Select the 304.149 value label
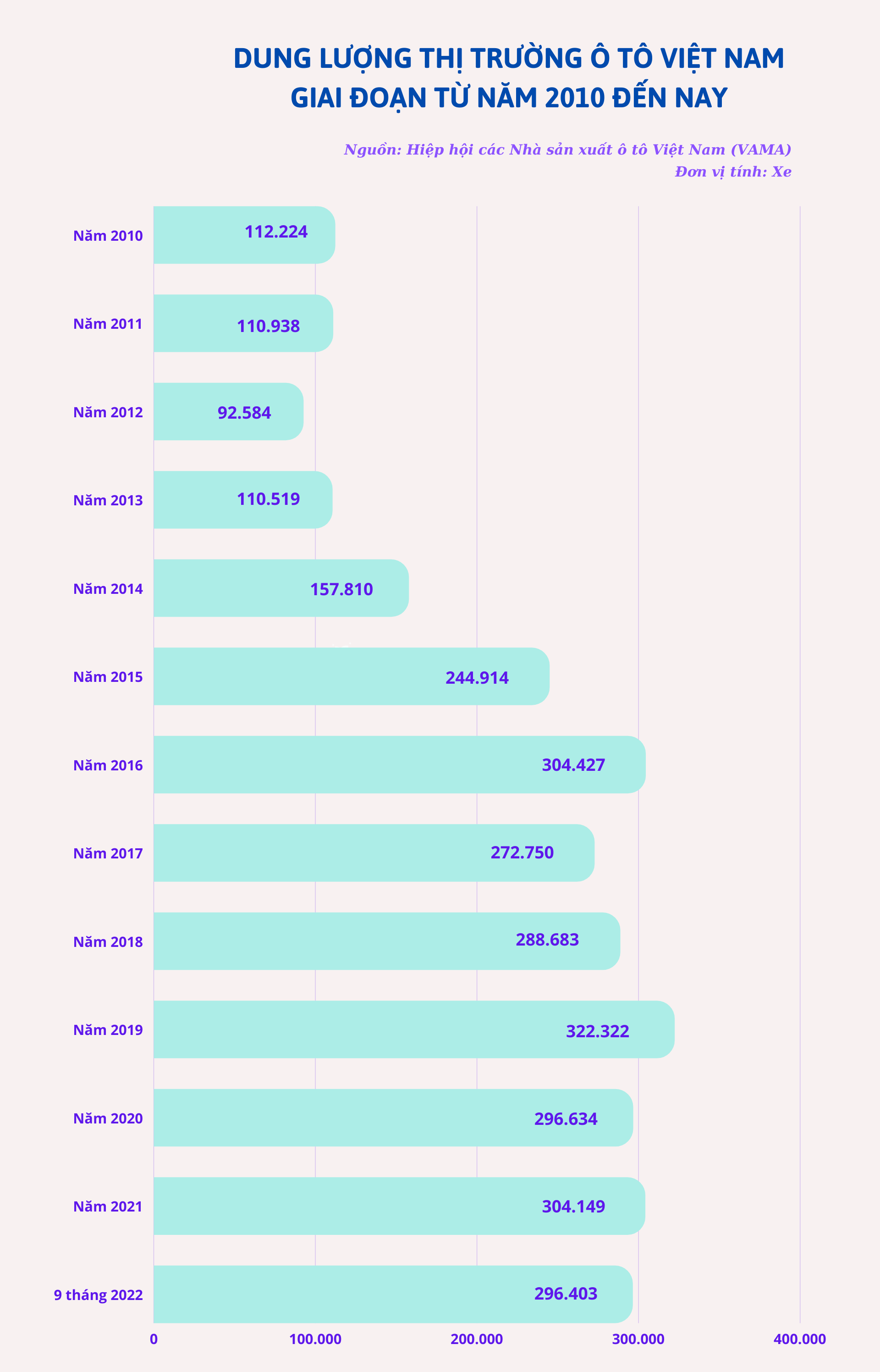 click(x=573, y=1206)
